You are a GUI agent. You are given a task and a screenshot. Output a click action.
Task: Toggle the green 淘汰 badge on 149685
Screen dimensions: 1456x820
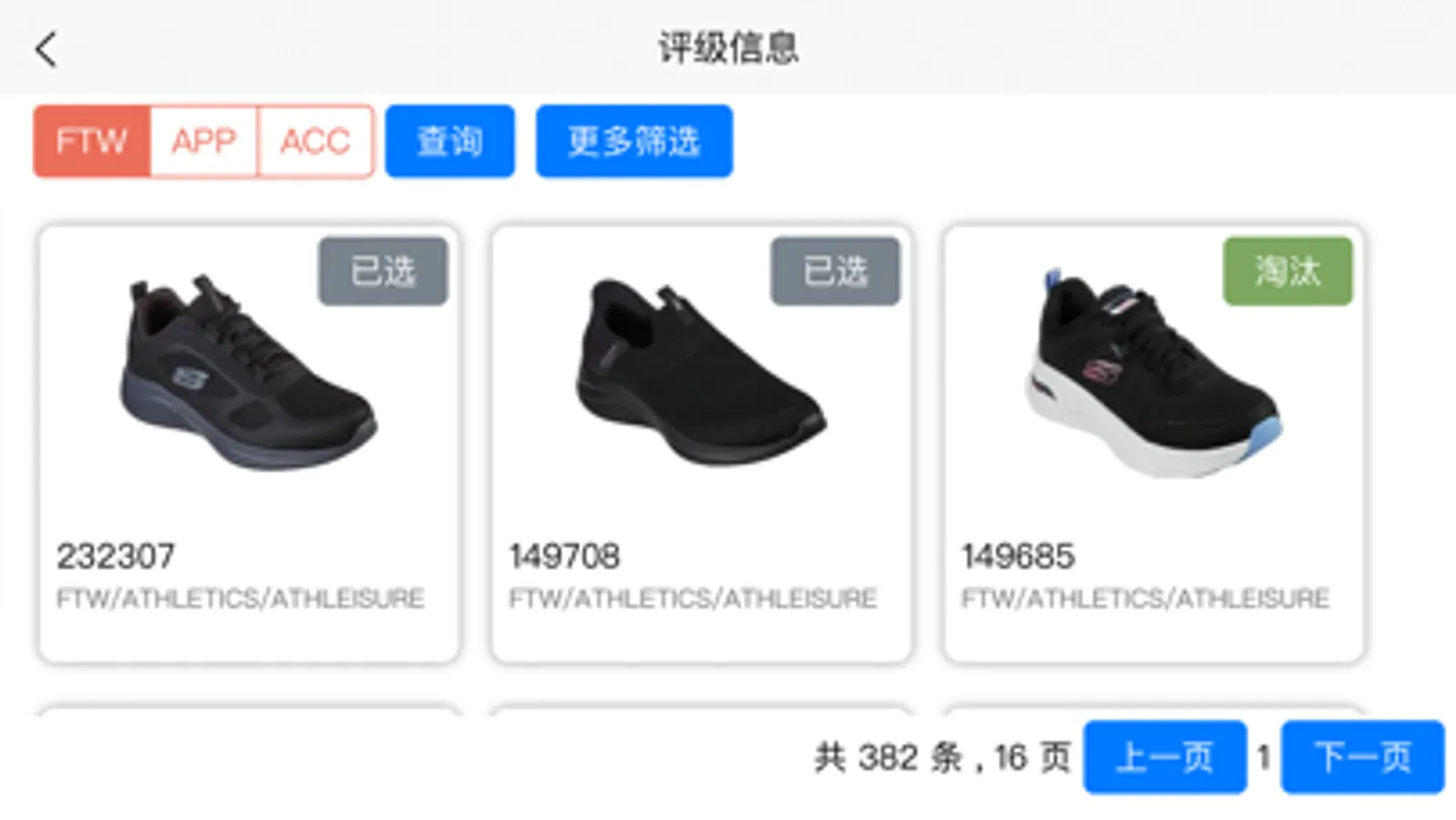[1288, 272]
